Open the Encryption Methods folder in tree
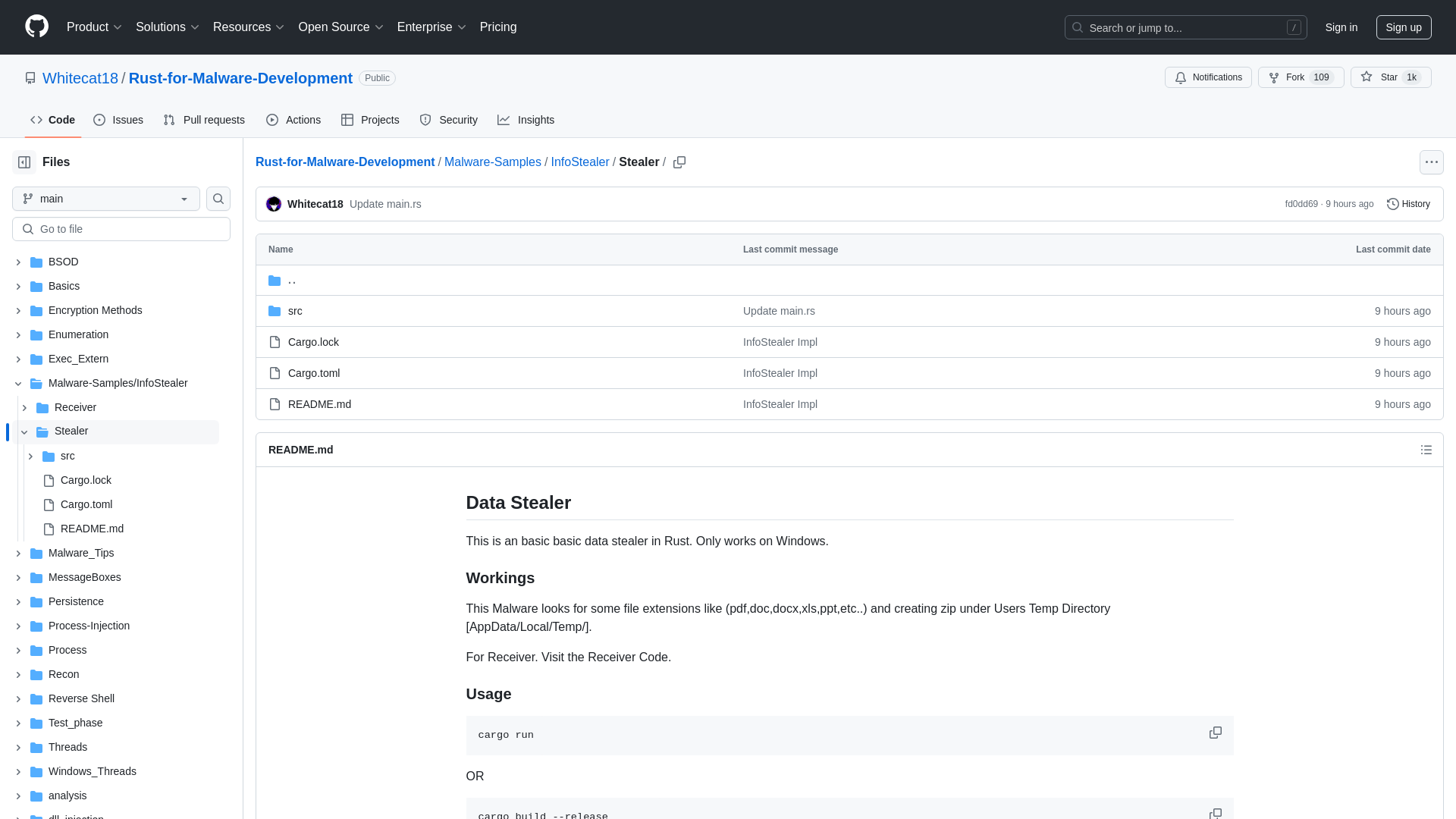Image resolution: width=1456 pixels, height=819 pixels. 96,310
